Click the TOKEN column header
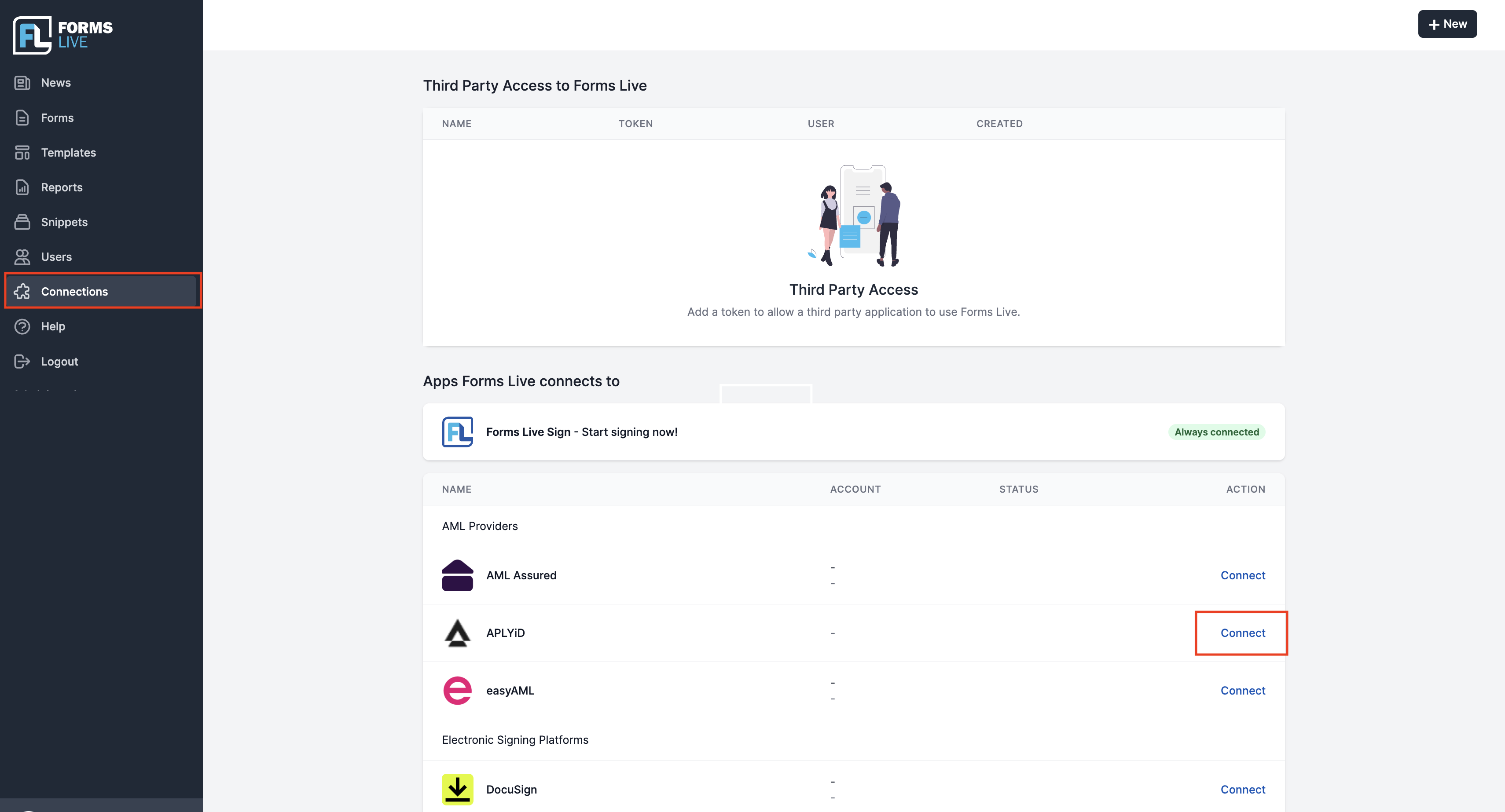Screen dimensions: 1505x812 [x=635, y=124]
